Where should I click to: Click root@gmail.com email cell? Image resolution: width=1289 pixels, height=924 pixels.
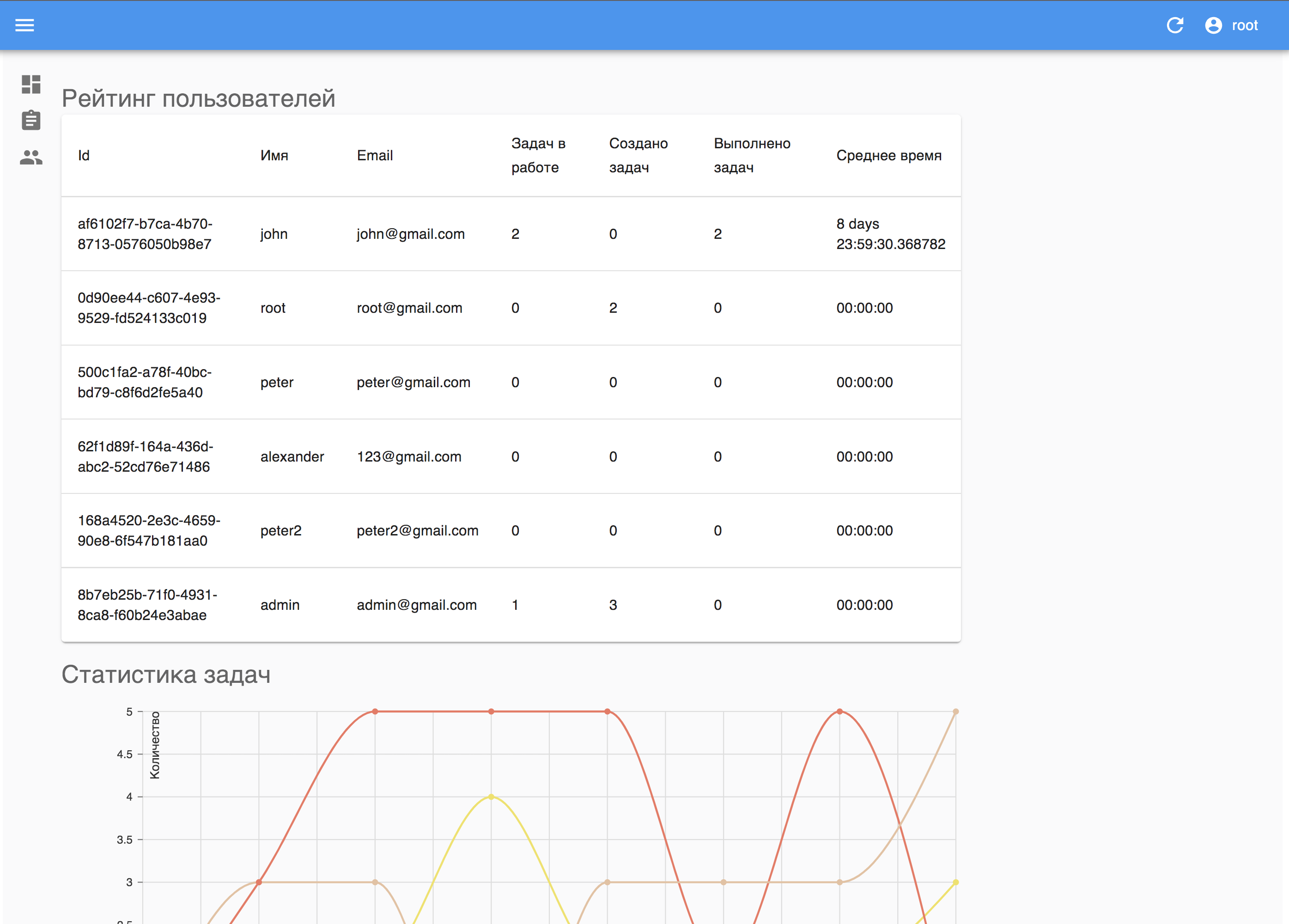pyautogui.click(x=409, y=308)
